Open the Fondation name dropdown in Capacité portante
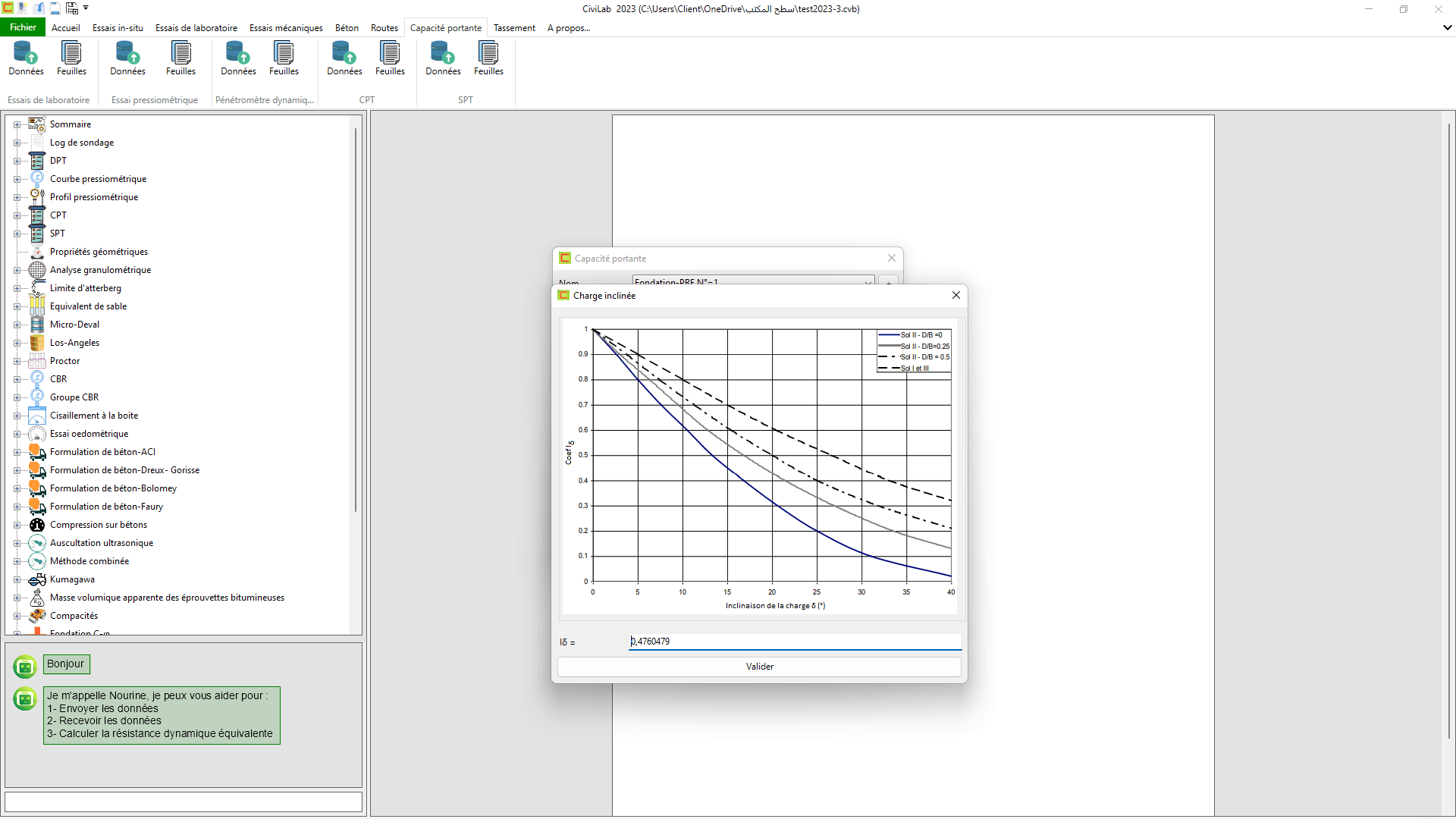 [x=868, y=281]
